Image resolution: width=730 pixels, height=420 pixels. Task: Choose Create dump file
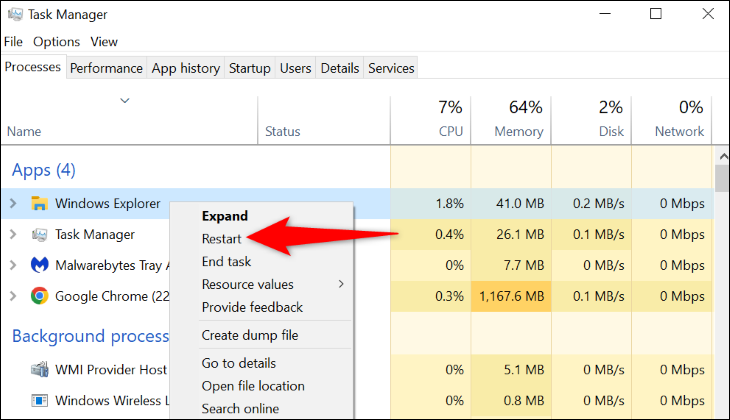point(250,335)
